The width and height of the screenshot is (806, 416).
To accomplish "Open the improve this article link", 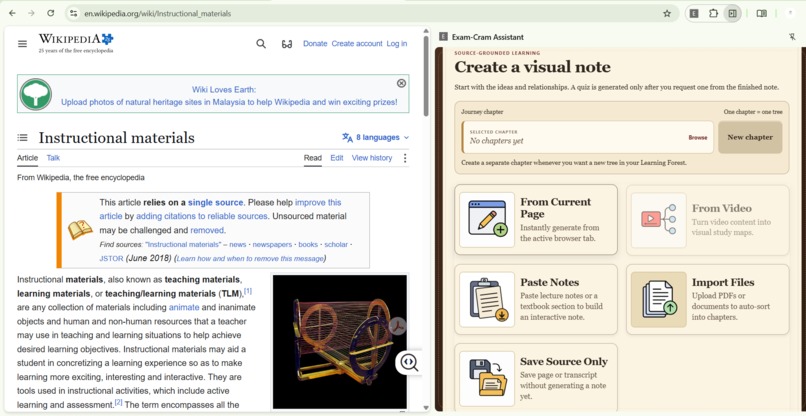I will pos(221,209).
